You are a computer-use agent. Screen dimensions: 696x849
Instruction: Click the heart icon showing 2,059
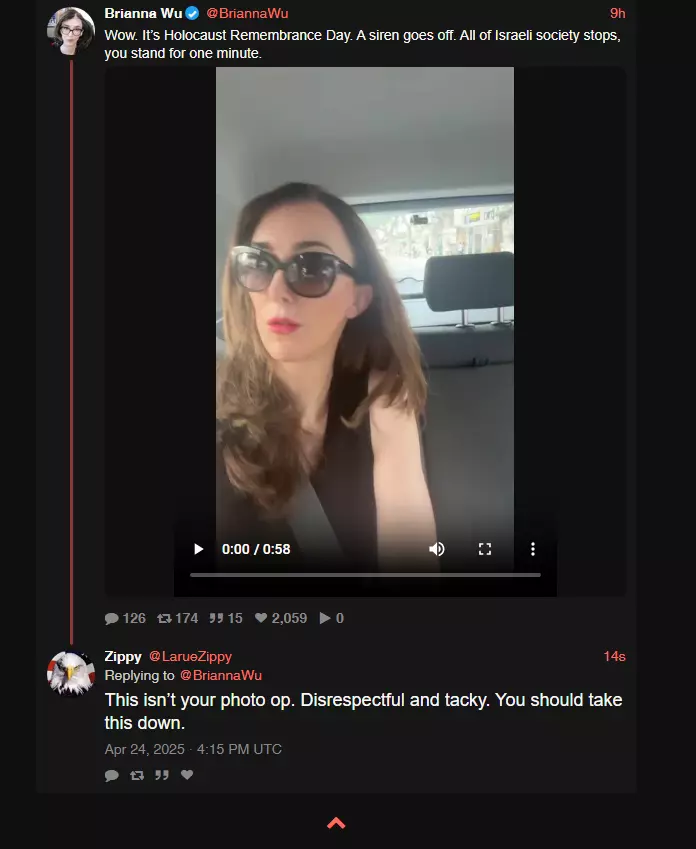click(261, 618)
